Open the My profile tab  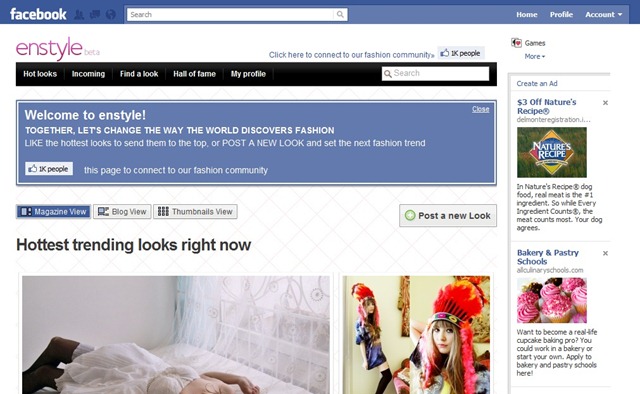[x=248, y=74]
